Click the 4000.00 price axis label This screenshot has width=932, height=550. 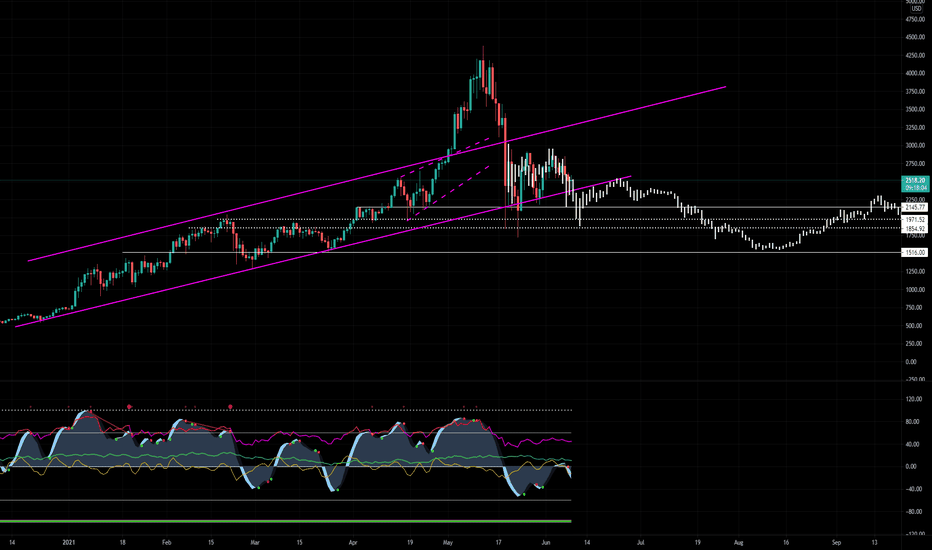pyautogui.click(x=915, y=74)
